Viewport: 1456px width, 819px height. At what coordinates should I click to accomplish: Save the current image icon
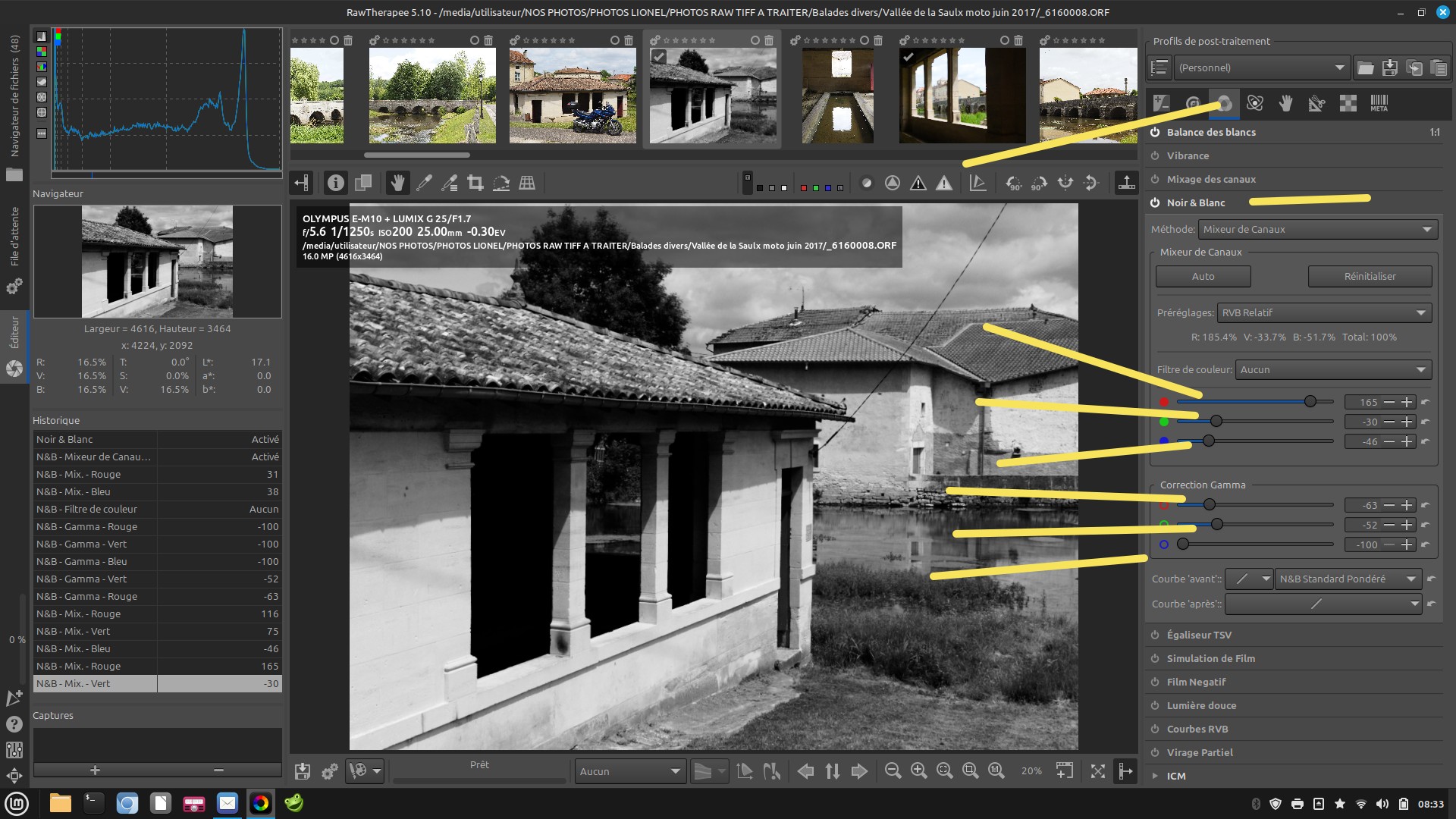[x=303, y=771]
